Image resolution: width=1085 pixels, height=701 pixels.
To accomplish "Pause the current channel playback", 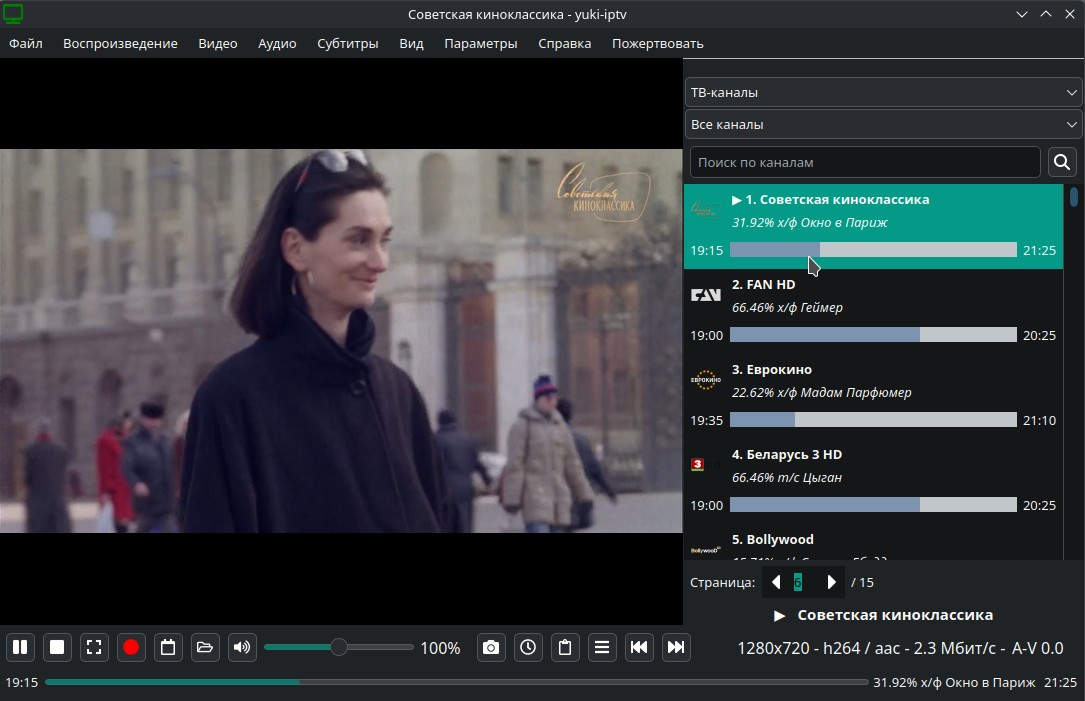I will 20,647.
